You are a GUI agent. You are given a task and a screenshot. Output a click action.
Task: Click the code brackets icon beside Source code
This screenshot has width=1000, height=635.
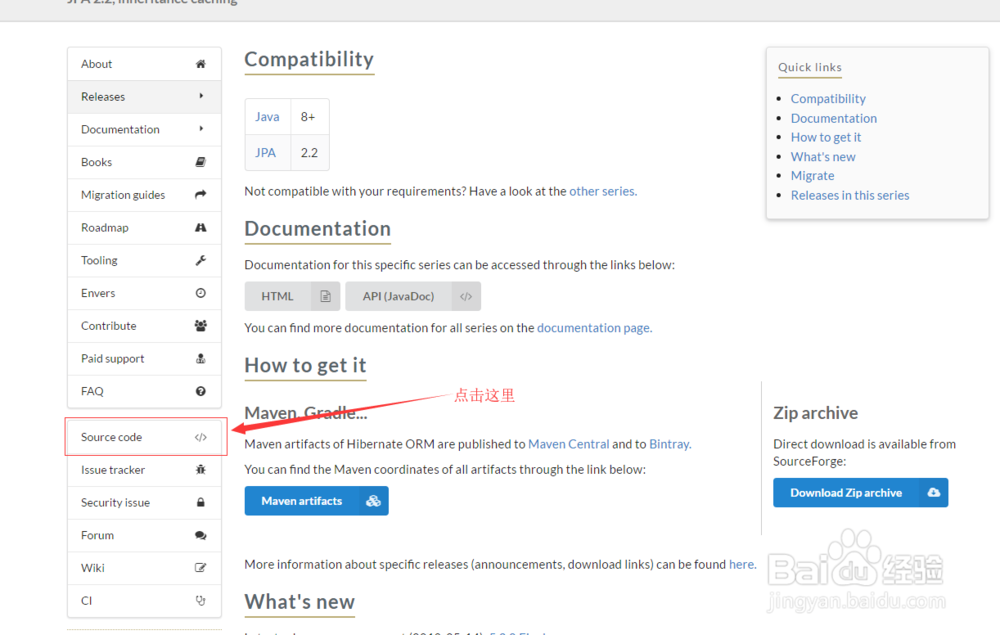pyautogui.click(x=200, y=437)
